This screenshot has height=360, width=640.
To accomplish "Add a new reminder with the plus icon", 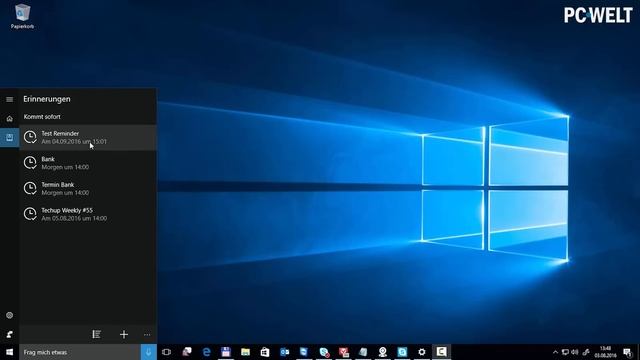I will tap(124, 334).
